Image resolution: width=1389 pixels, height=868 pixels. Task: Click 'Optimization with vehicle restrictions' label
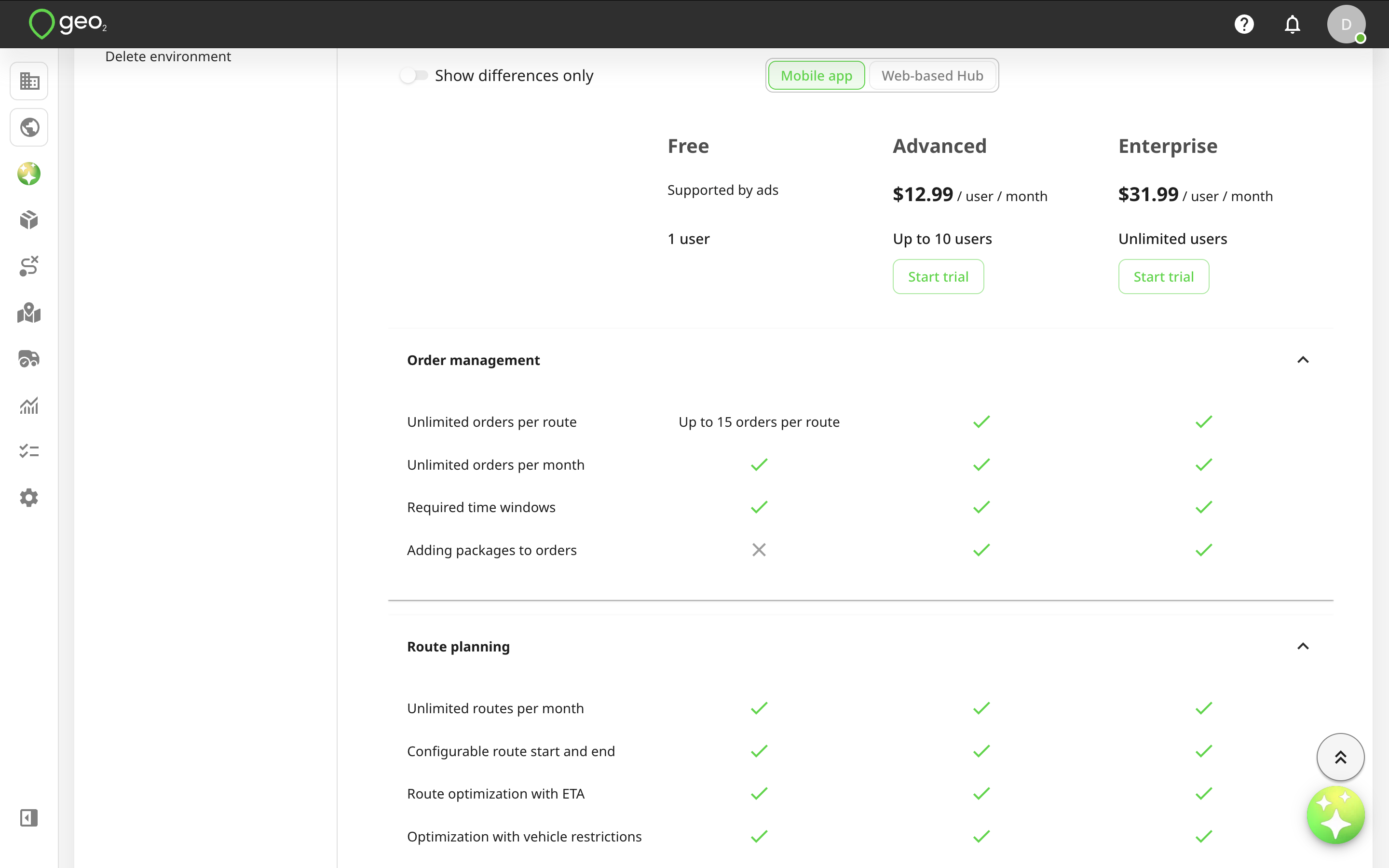pos(524,837)
